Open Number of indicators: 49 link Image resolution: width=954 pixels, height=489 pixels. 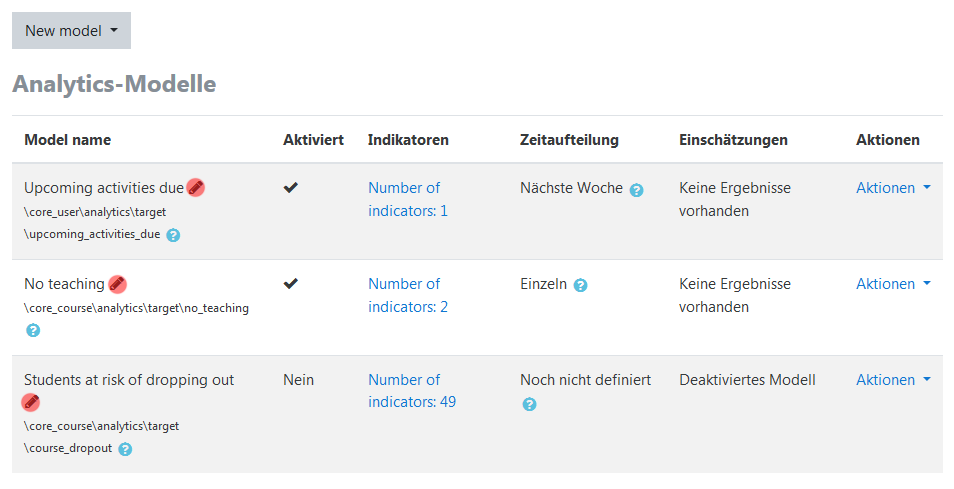pos(411,391)
